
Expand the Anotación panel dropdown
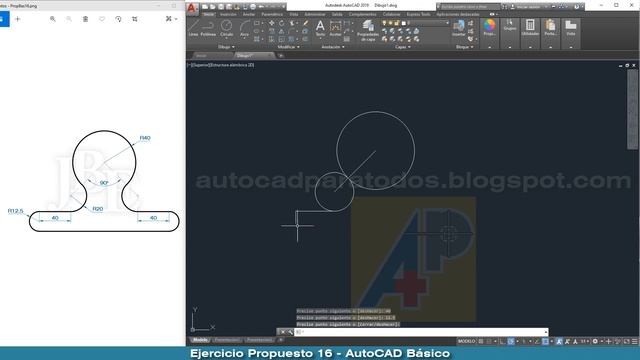[333, 47]
